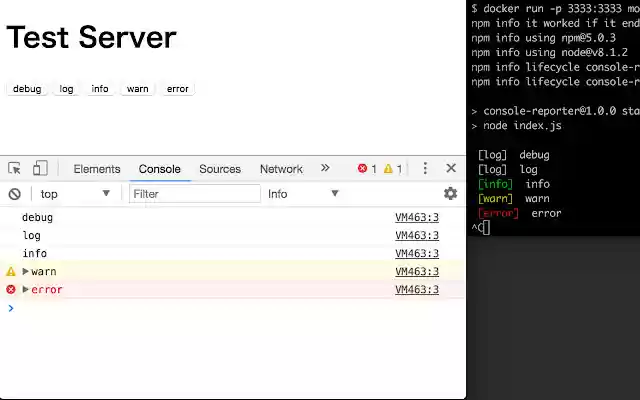Expand the warn message triangle
The width and height of the screenshot is (640, 400).
click(25, 271)
